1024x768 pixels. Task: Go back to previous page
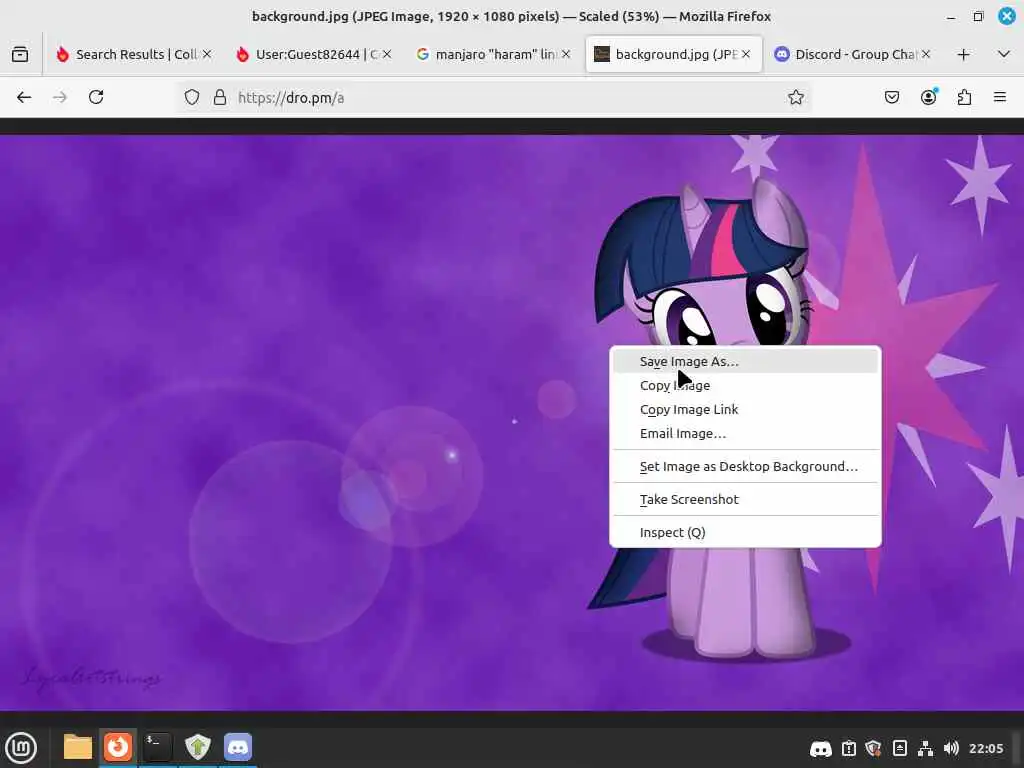point(24,97)
